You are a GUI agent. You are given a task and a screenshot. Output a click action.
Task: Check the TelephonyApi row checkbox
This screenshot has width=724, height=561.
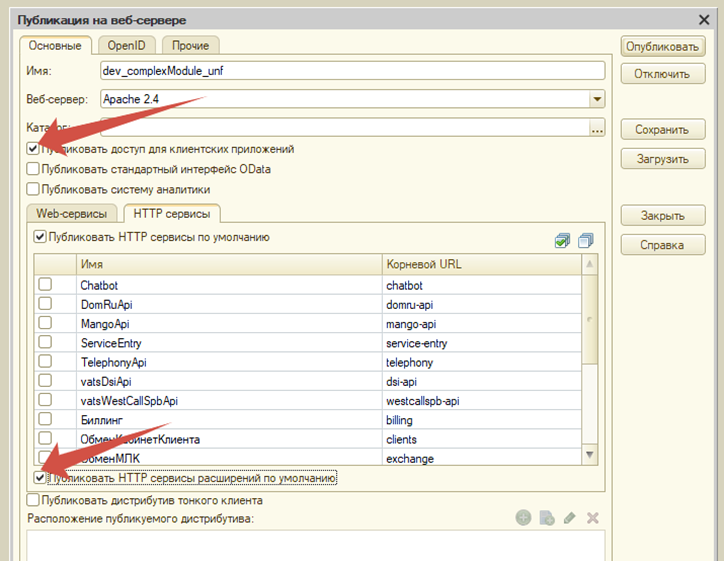(x=45, y=362)
